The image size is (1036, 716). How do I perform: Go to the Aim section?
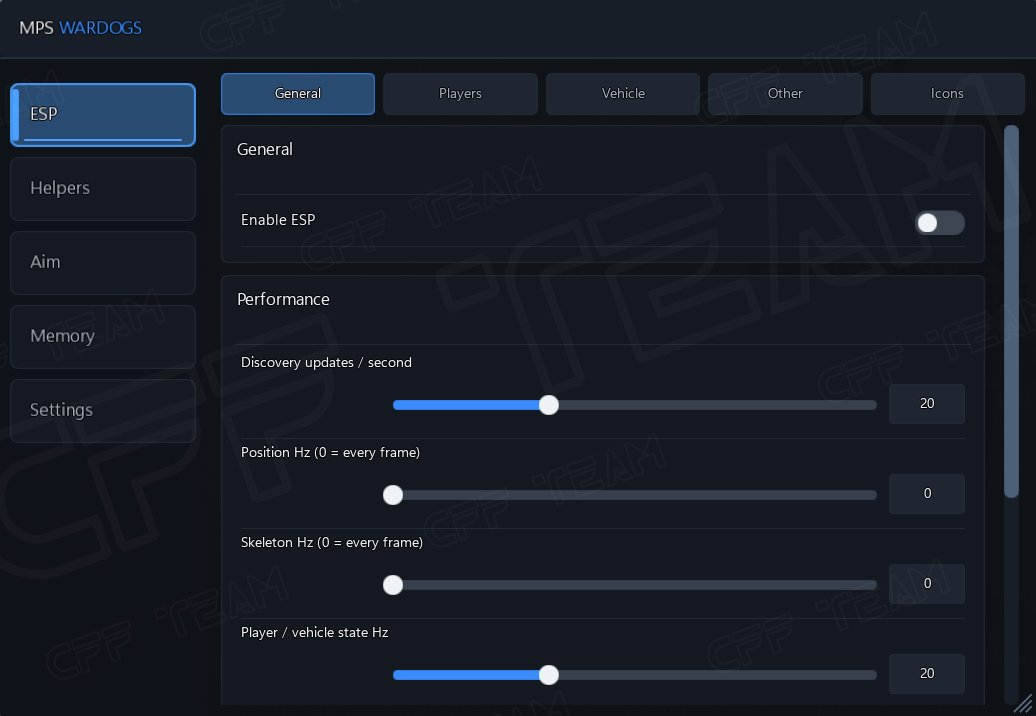pyautogui.click(x=103, y=263)
